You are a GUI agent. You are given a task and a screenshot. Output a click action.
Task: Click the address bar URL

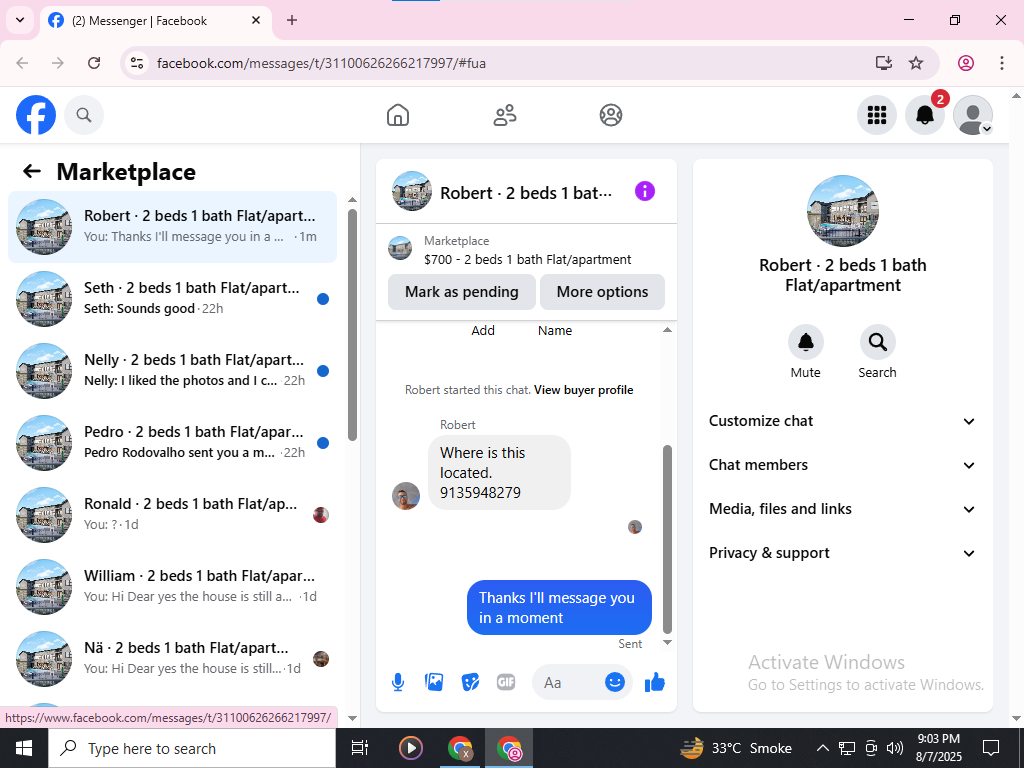(x=321, y=63)
